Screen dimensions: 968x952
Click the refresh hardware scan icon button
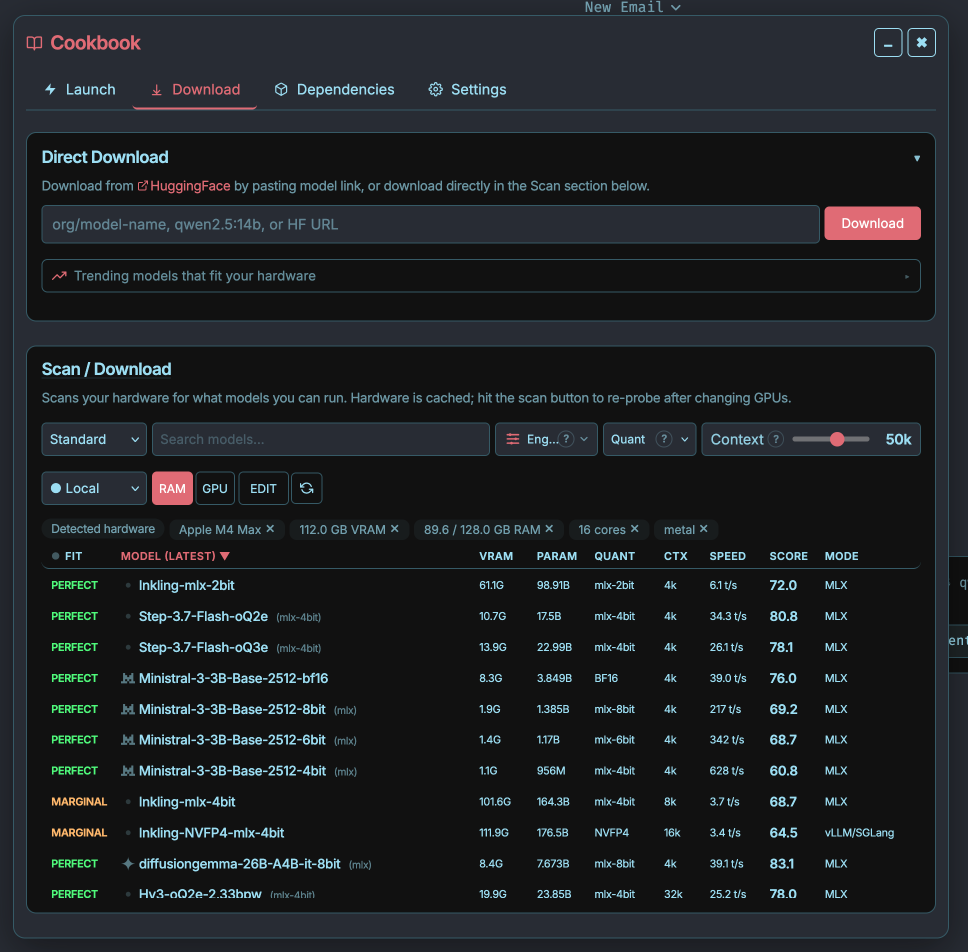(x=307, y=488)
